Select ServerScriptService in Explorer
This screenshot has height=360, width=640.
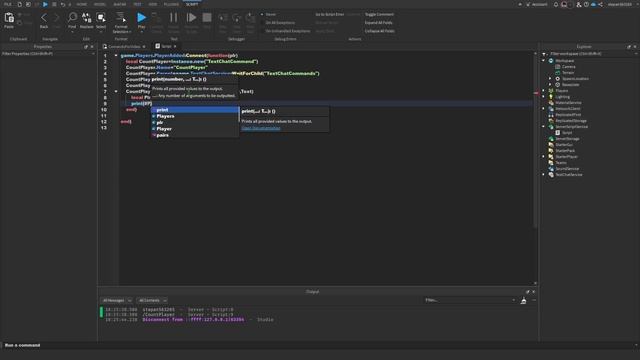coord(571,127)
